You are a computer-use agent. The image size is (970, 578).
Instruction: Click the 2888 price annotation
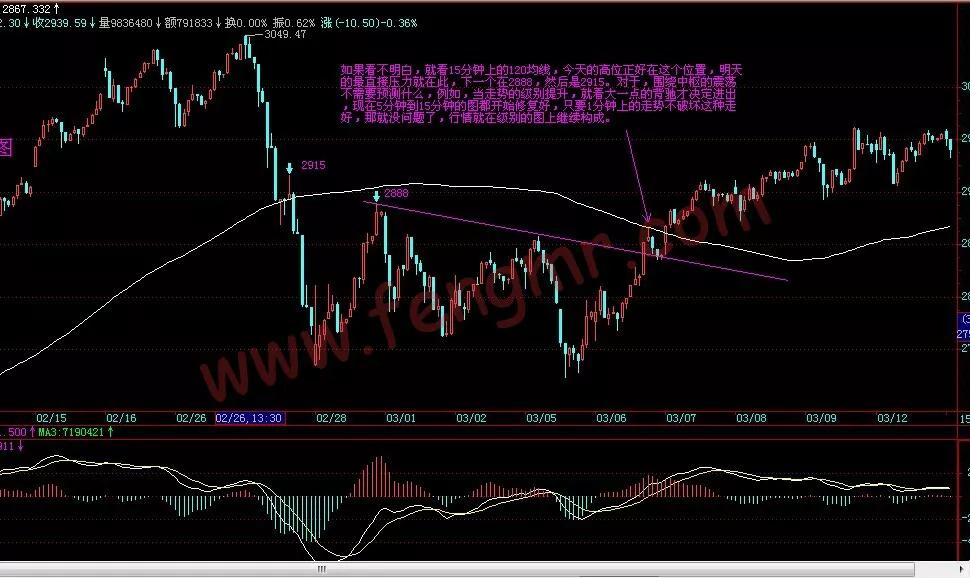coord(396,193)
